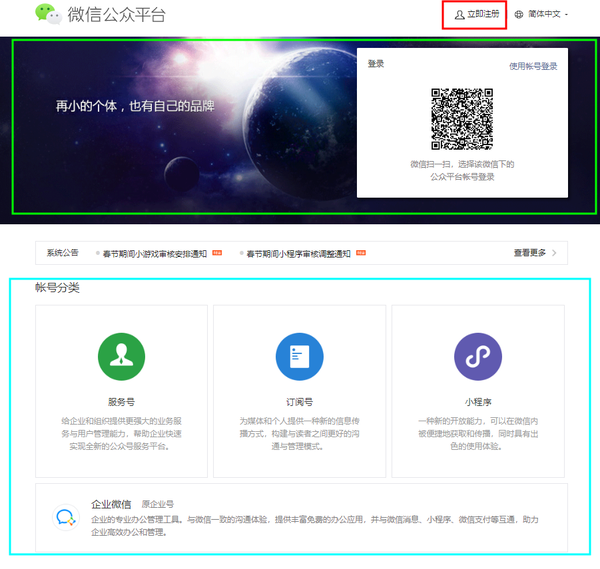Open the 小程序 card title

coord(478,402)
